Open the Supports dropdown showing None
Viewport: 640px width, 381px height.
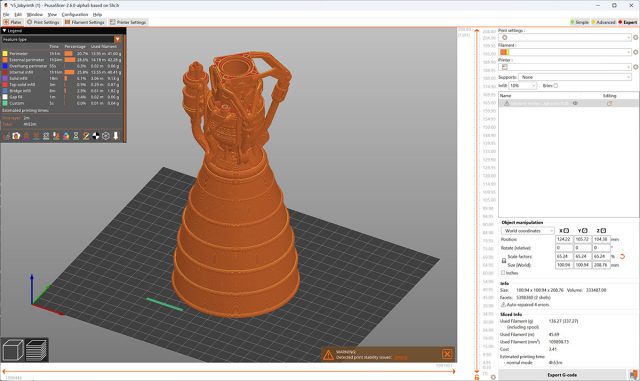click(575, 77)
